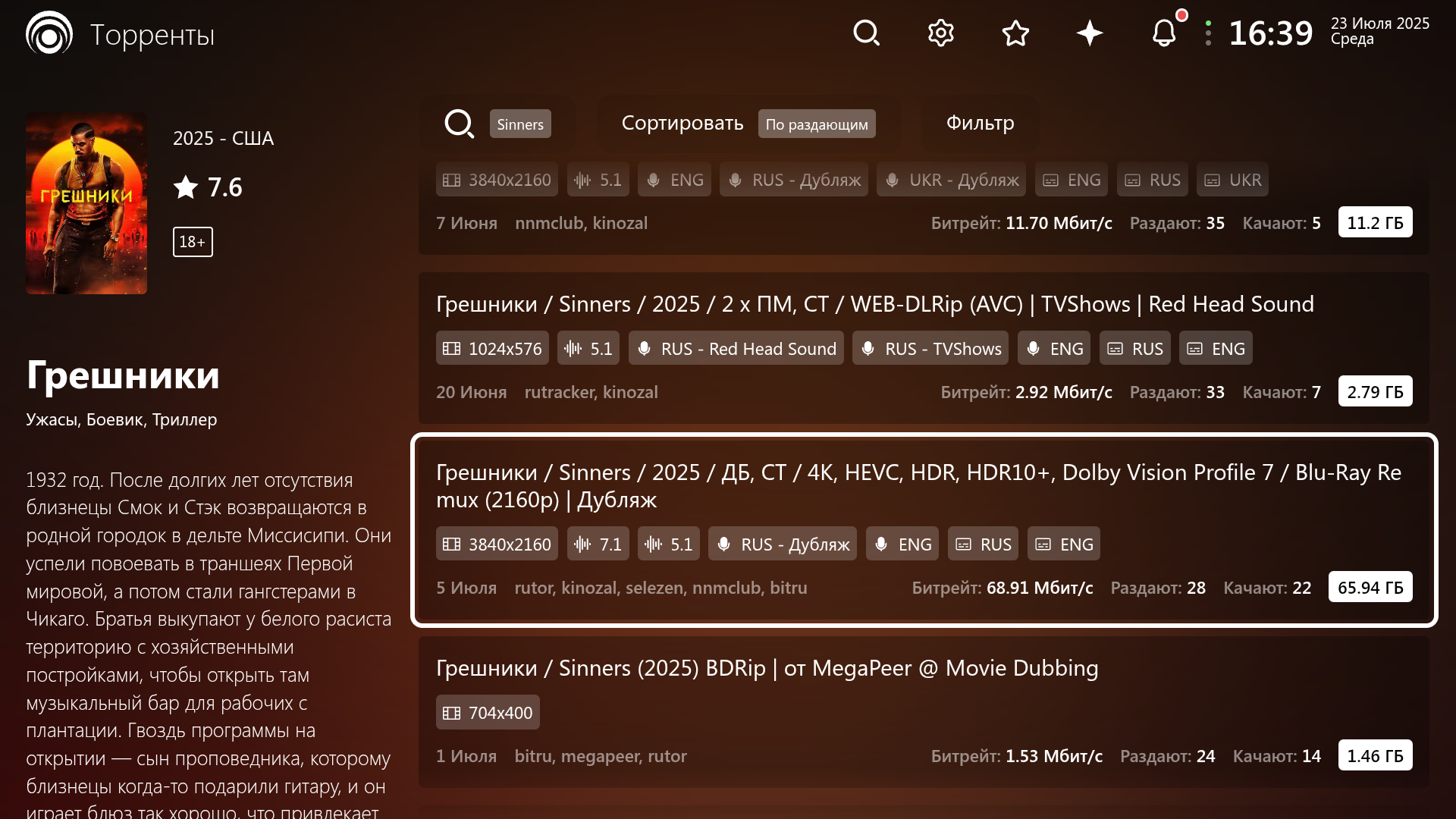Select the BDRip MegaPeer torrent
This screenshot has height=819, width=1456.
[x=766, y=668]
